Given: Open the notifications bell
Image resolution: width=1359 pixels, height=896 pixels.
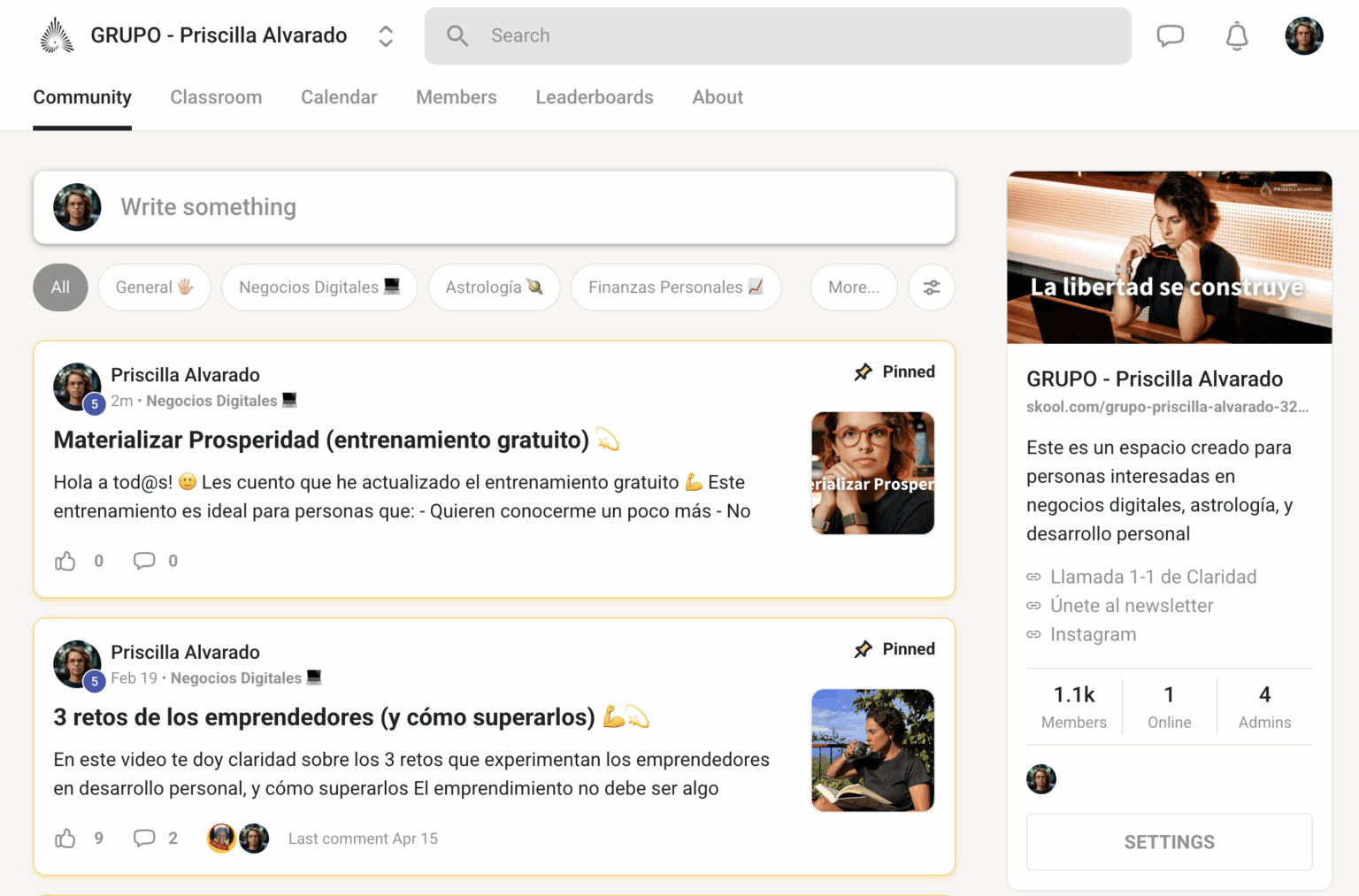Looking at the screenshot, I should (1236, 36).
